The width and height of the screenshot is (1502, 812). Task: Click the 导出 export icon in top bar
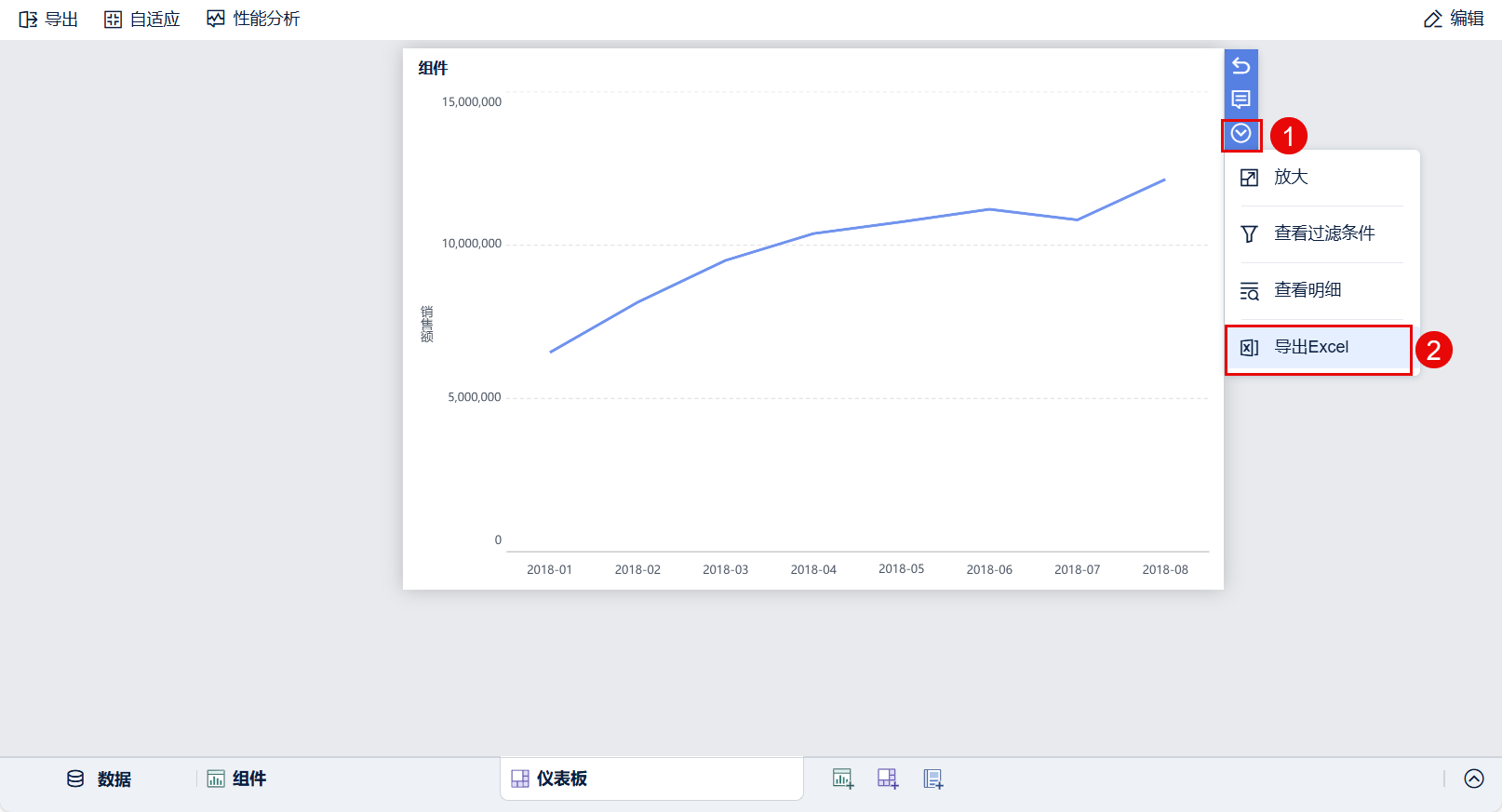(x=29, y=20)
